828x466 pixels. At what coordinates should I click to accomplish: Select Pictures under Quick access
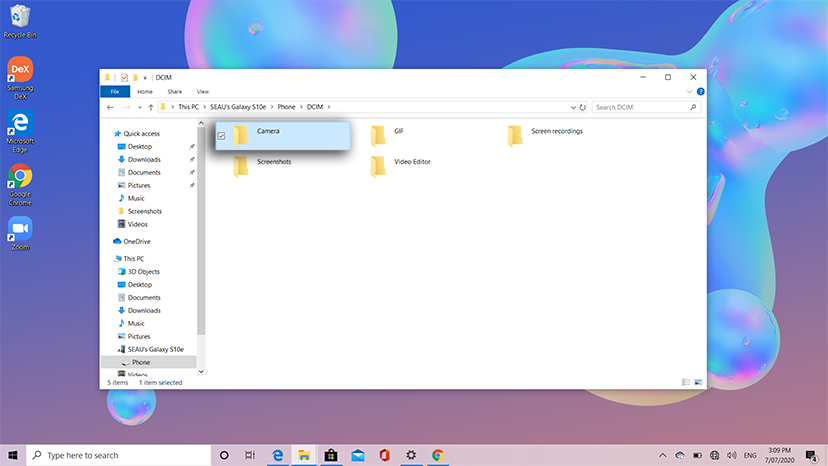[x=134, y=185]
